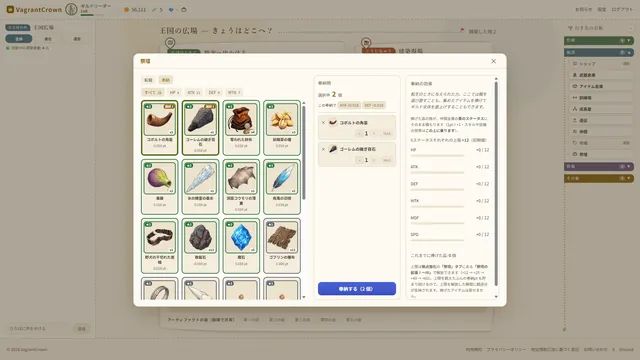Select the dark iron ore item card
640x360 pixels.
(200, 246)
